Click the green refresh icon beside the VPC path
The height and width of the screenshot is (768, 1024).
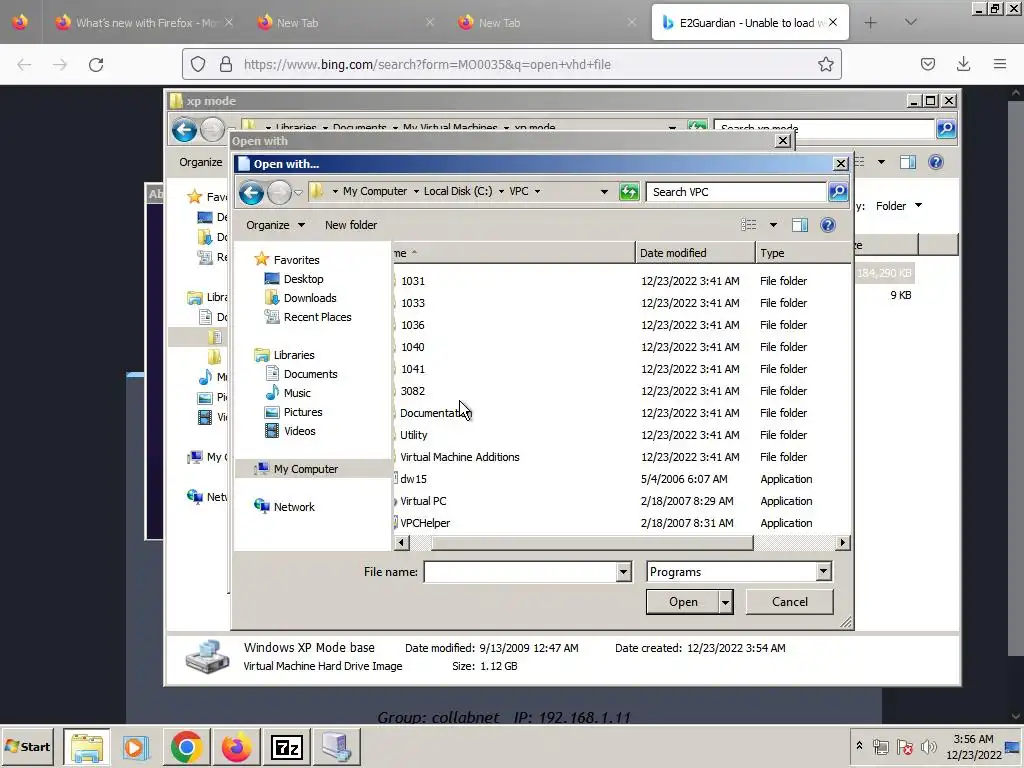tap(629, 192)
